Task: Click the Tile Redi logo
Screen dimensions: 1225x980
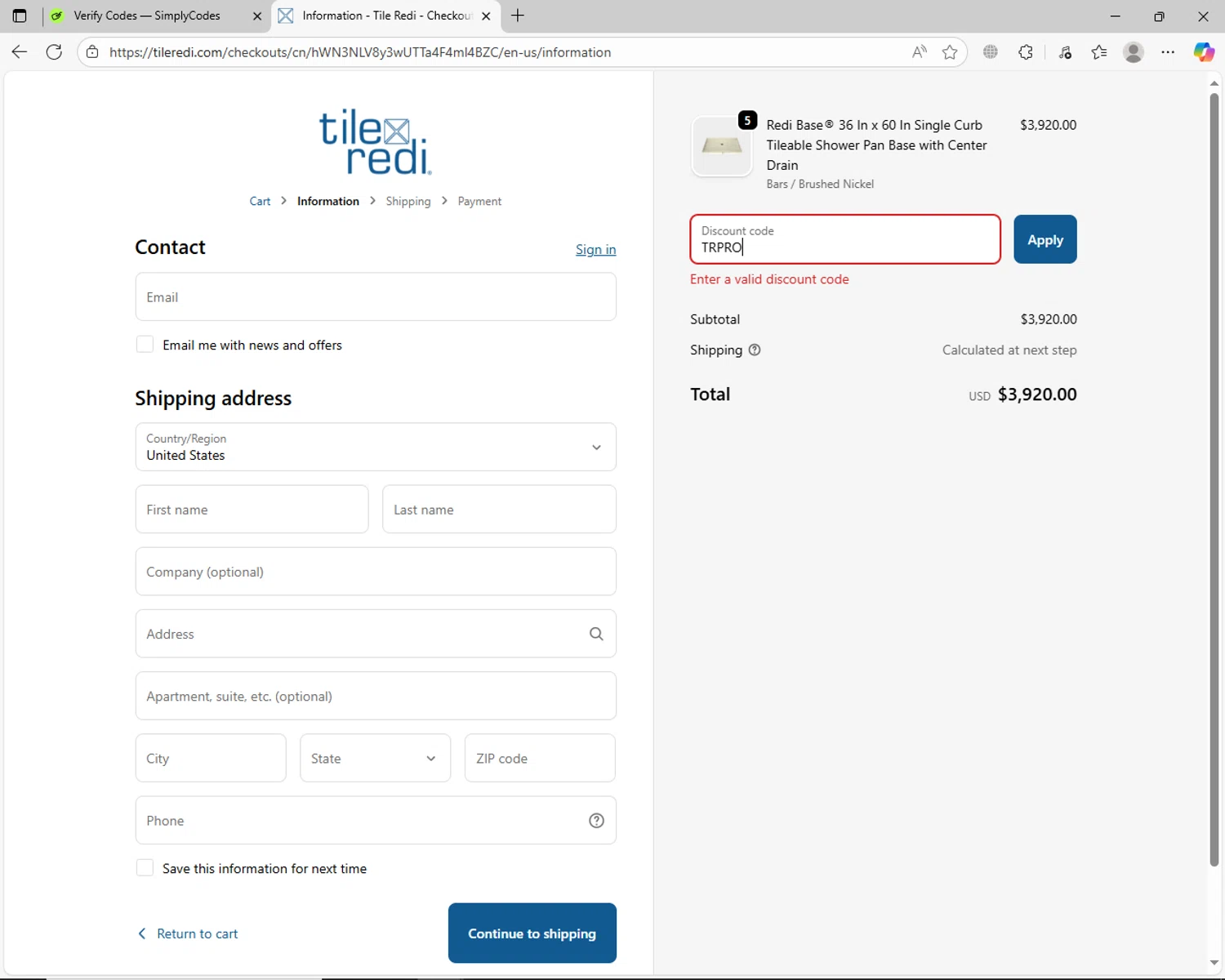Action: tap(376, 141)
